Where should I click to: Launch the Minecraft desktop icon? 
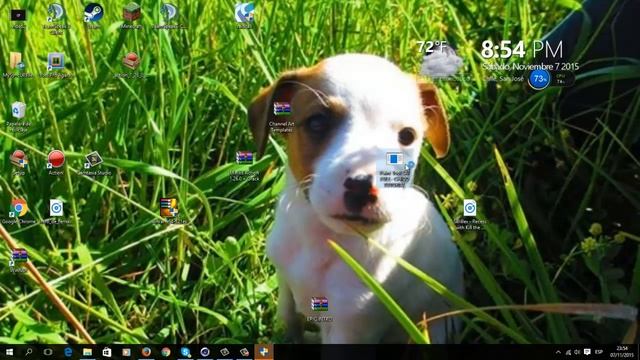click(132, 15)
